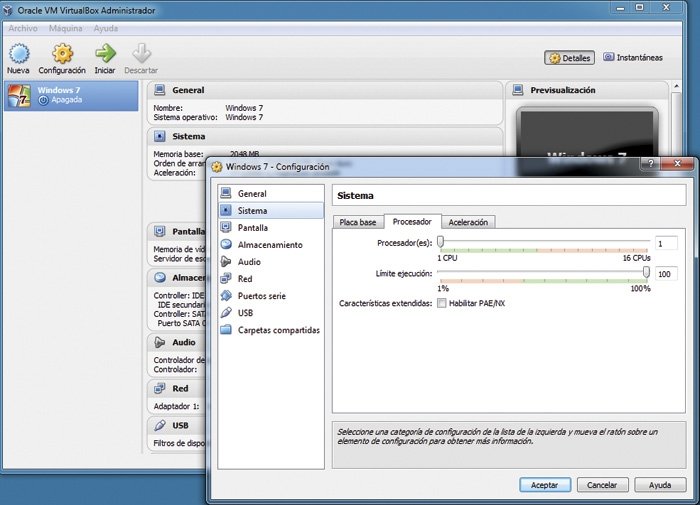Viewport: 700px width, 505px height.
Task: Toggle the Detalles view button
Action: pos(569,58)
